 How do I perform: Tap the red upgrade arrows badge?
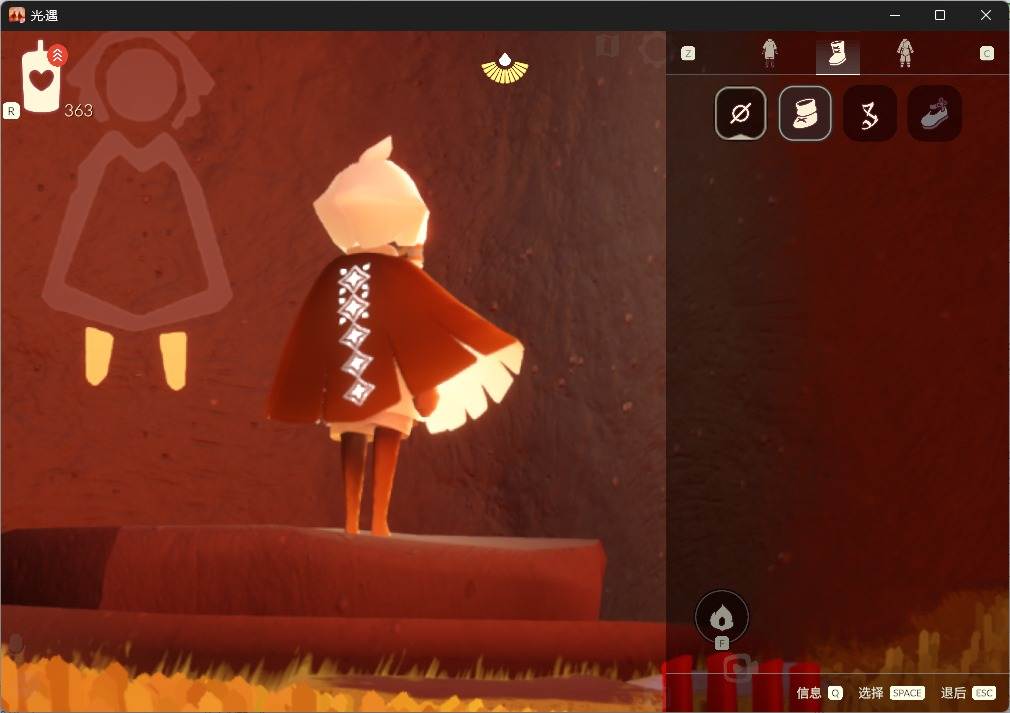[x=57, y=55]
